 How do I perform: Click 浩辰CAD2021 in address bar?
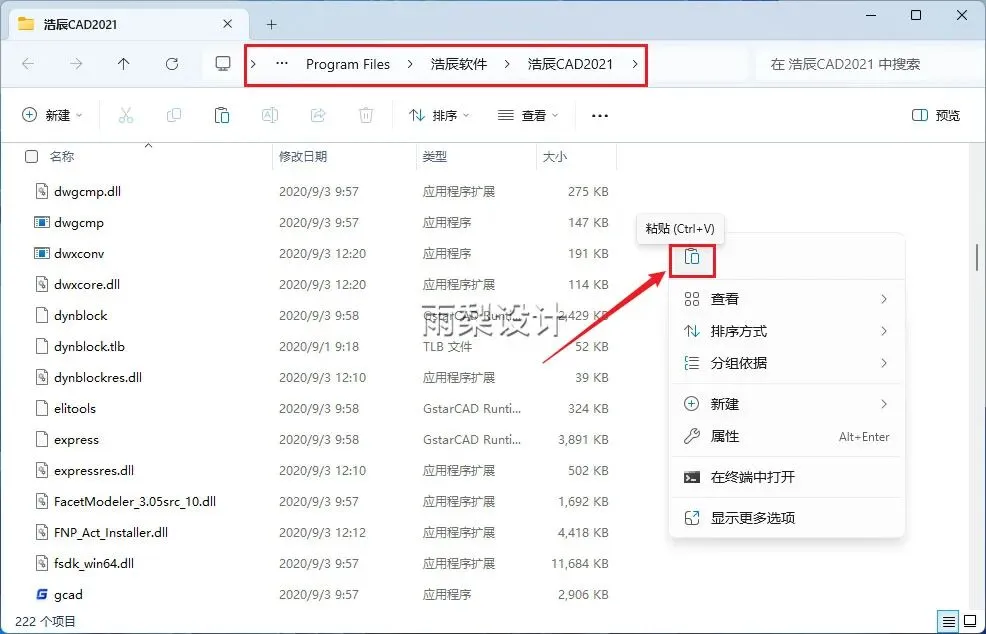coord(570,64)
